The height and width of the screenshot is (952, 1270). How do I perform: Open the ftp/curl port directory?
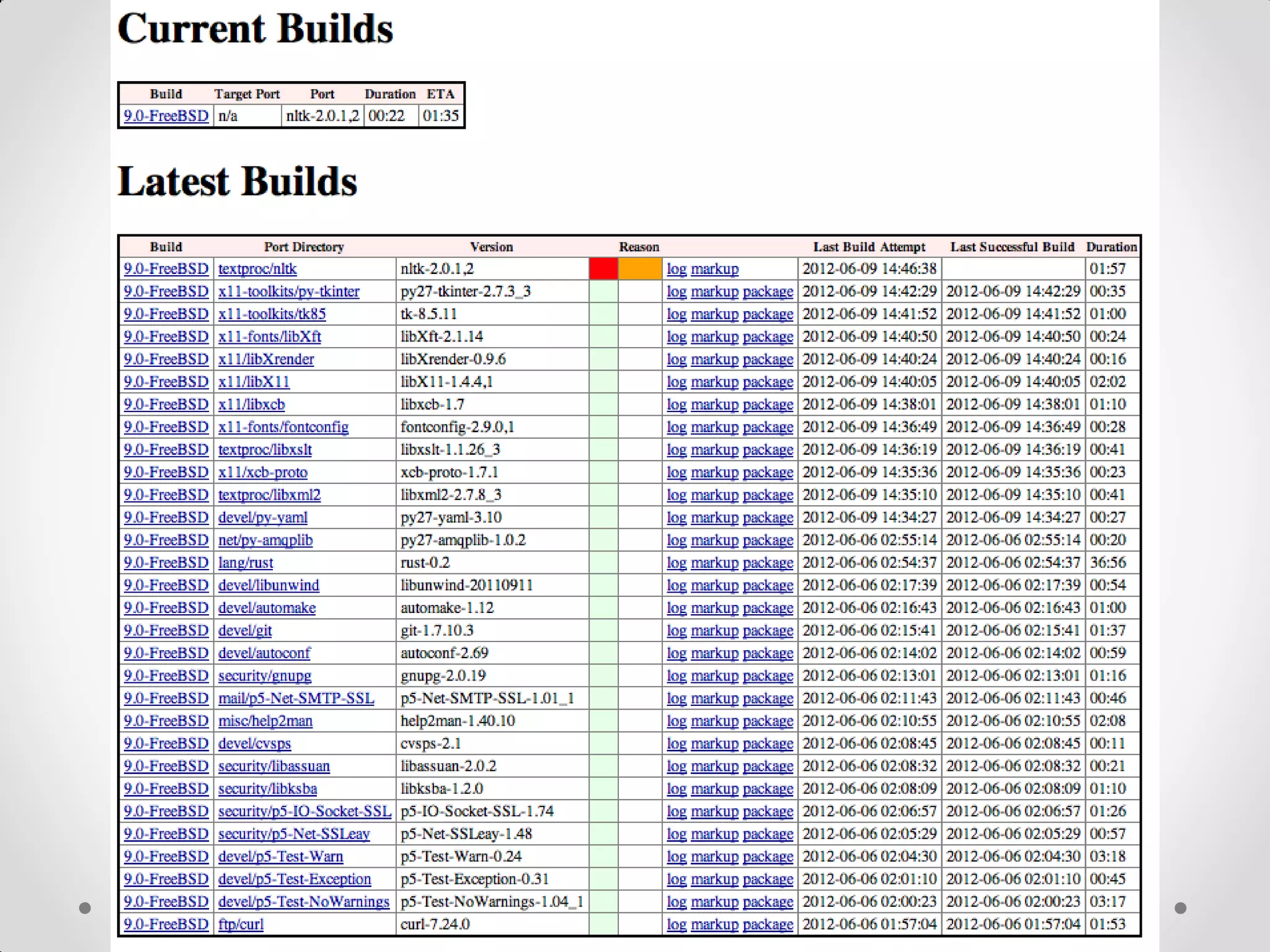241,924
